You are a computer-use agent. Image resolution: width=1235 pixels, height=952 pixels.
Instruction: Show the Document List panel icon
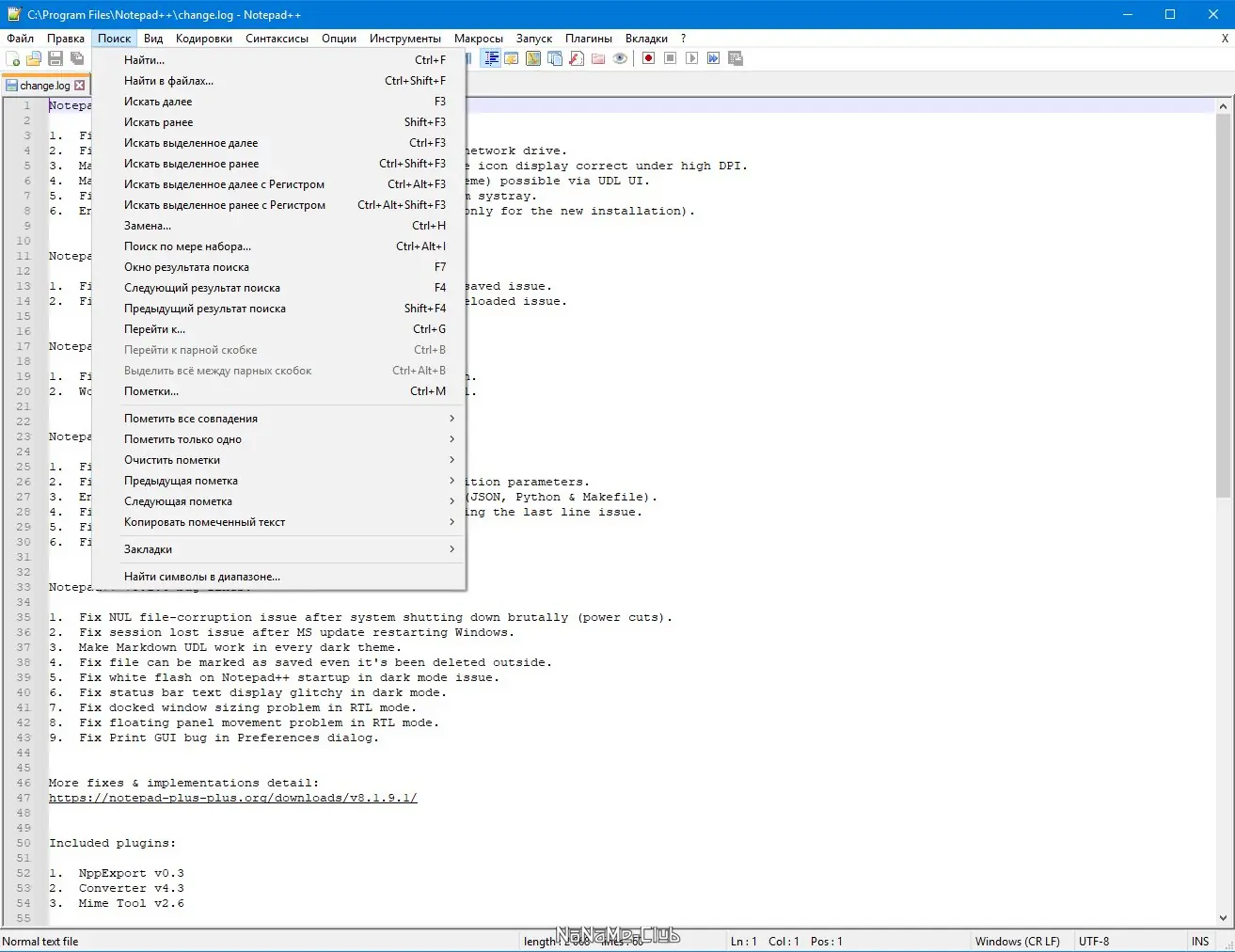click(x=555, y=58)
